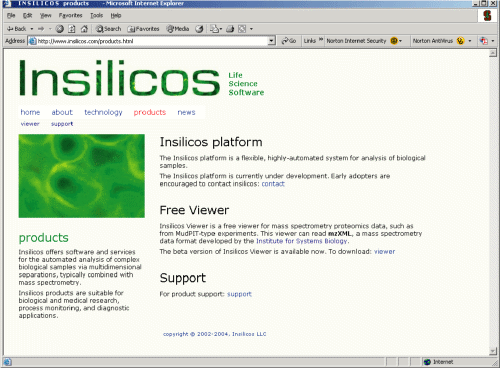Click Norton Internet Security toolbar label
The image size is (500, 368).
pos(356,41)
